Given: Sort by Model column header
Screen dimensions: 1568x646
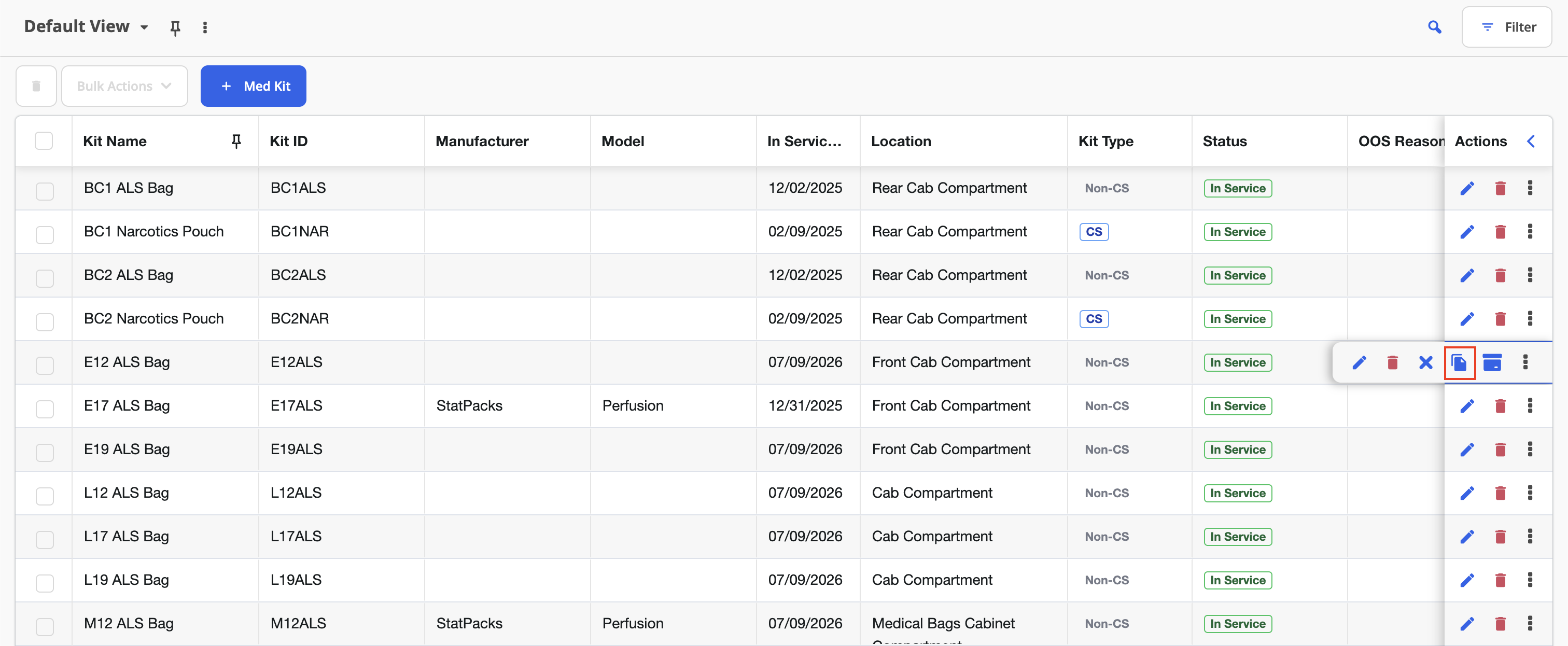Looking at the screenshot, I should tap(622, 141).
